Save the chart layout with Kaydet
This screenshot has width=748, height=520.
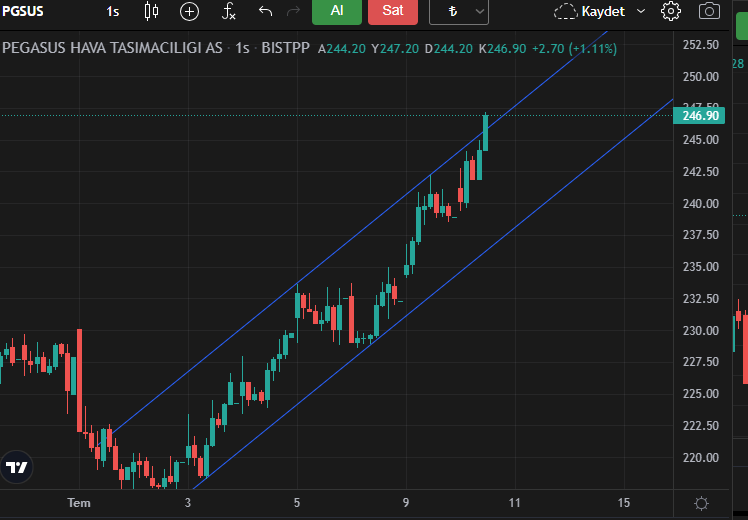[590, 11]
